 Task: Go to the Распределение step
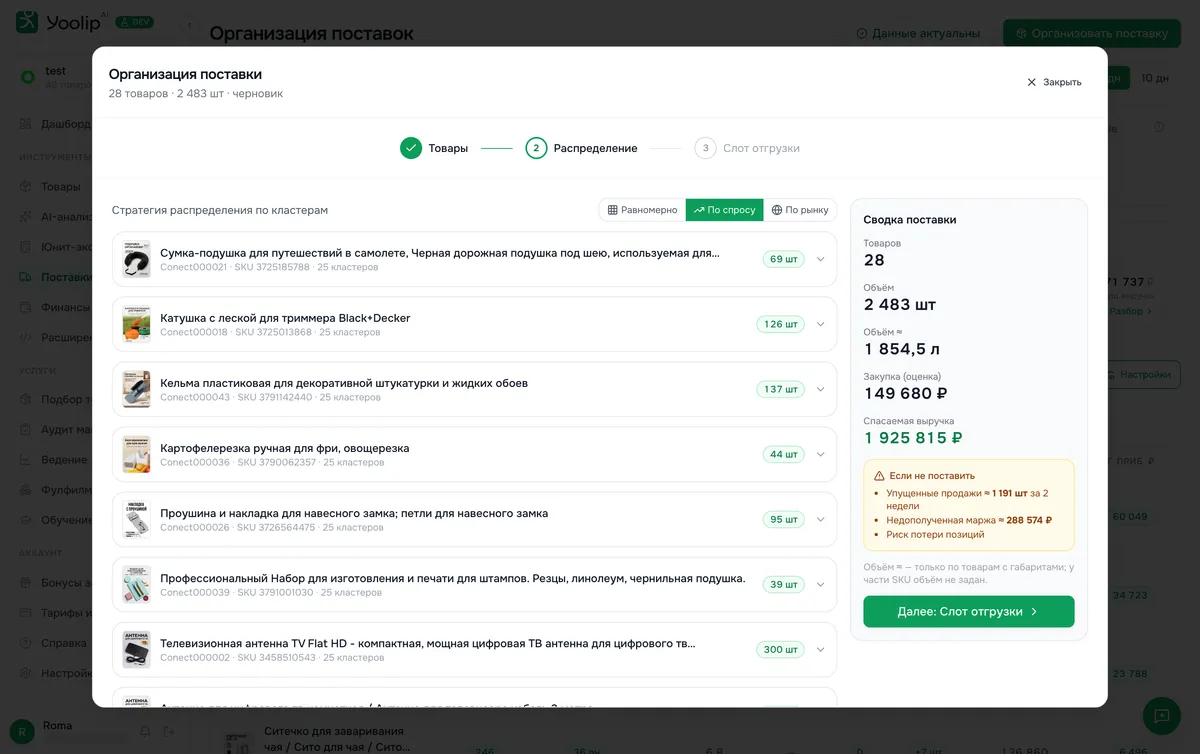[x=581, y=148]
